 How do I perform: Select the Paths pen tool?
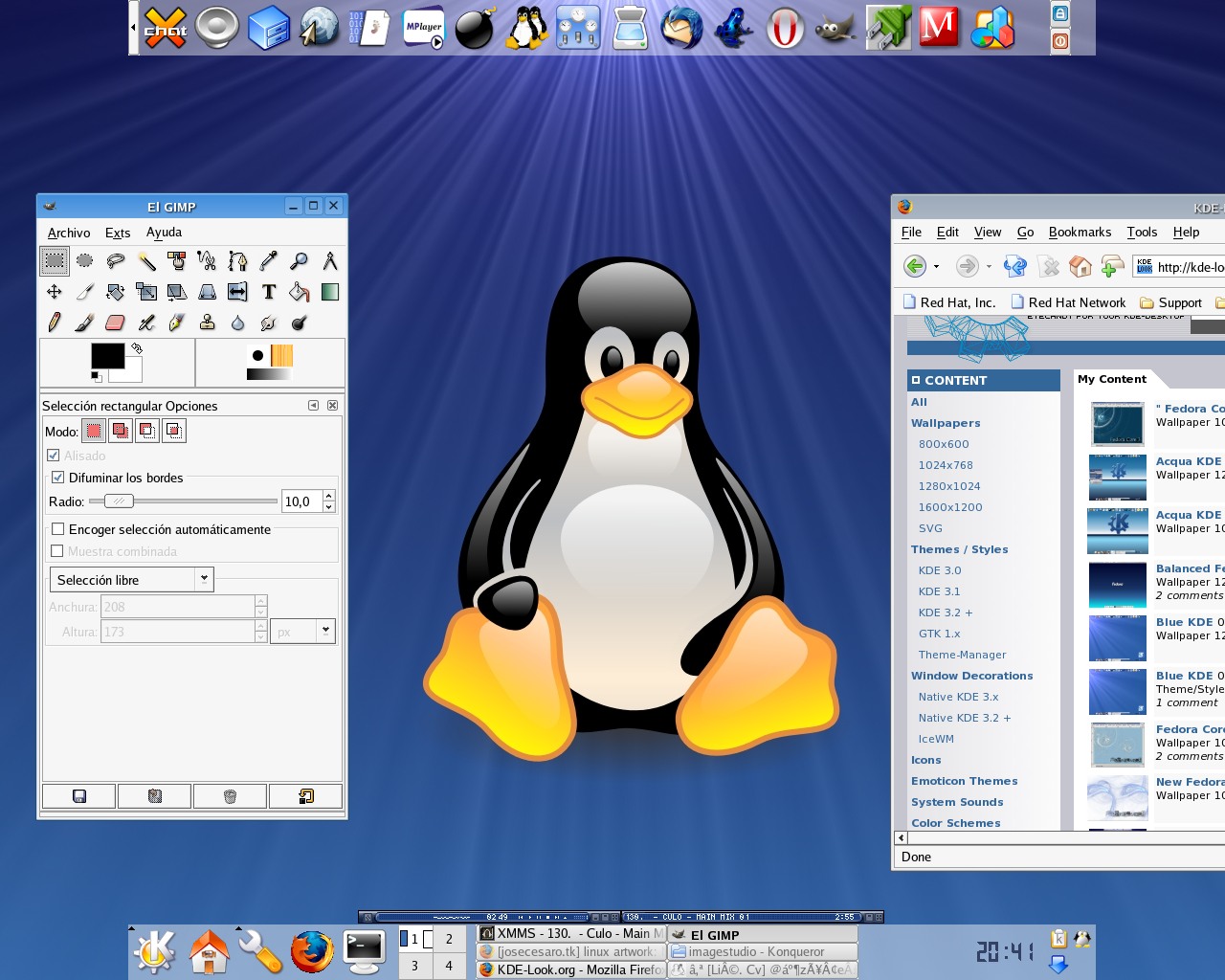237,260
